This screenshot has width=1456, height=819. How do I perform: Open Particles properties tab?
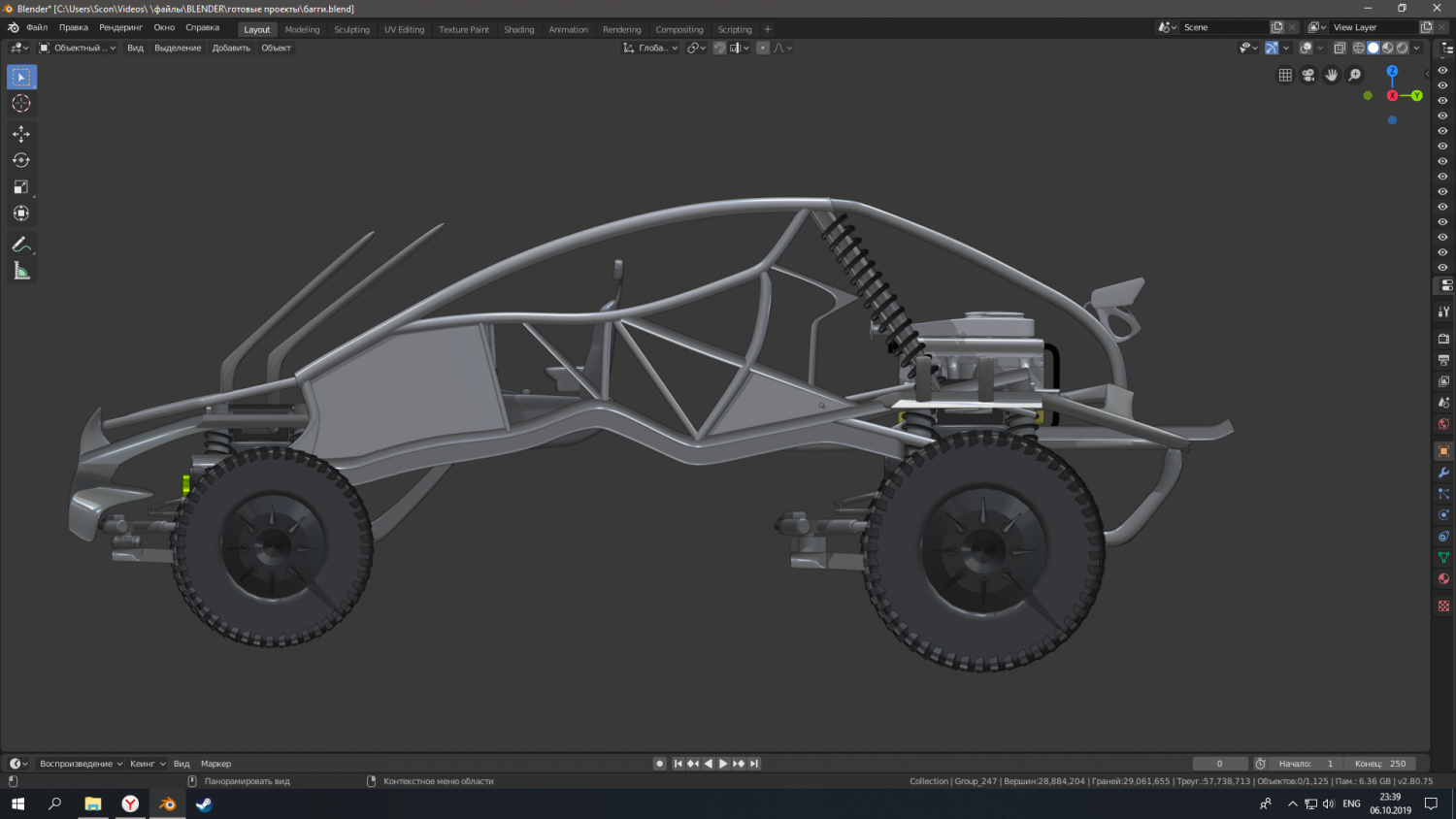(x=1444, y=494)
